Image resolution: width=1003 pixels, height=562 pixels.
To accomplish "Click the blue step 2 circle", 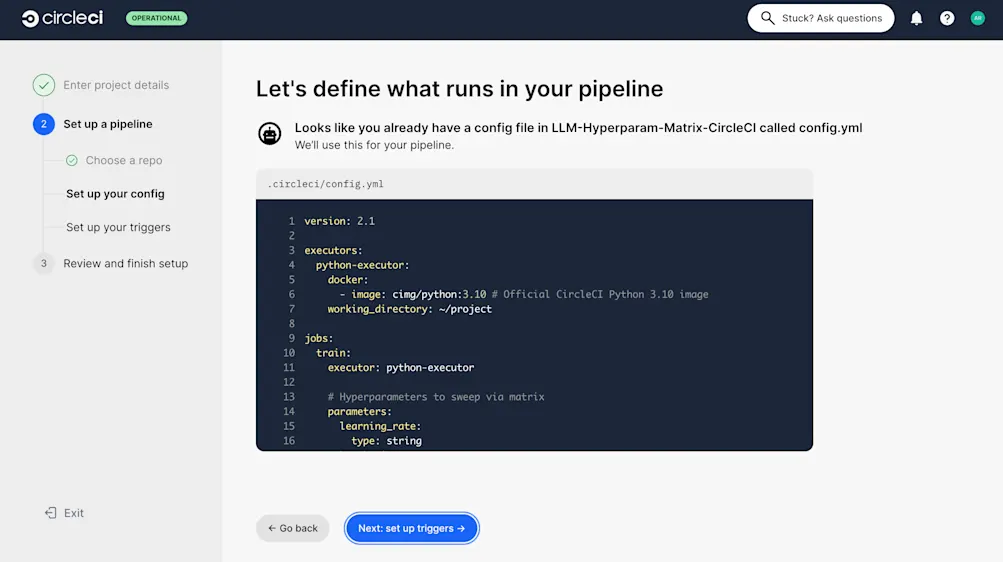I will (43, 124).
